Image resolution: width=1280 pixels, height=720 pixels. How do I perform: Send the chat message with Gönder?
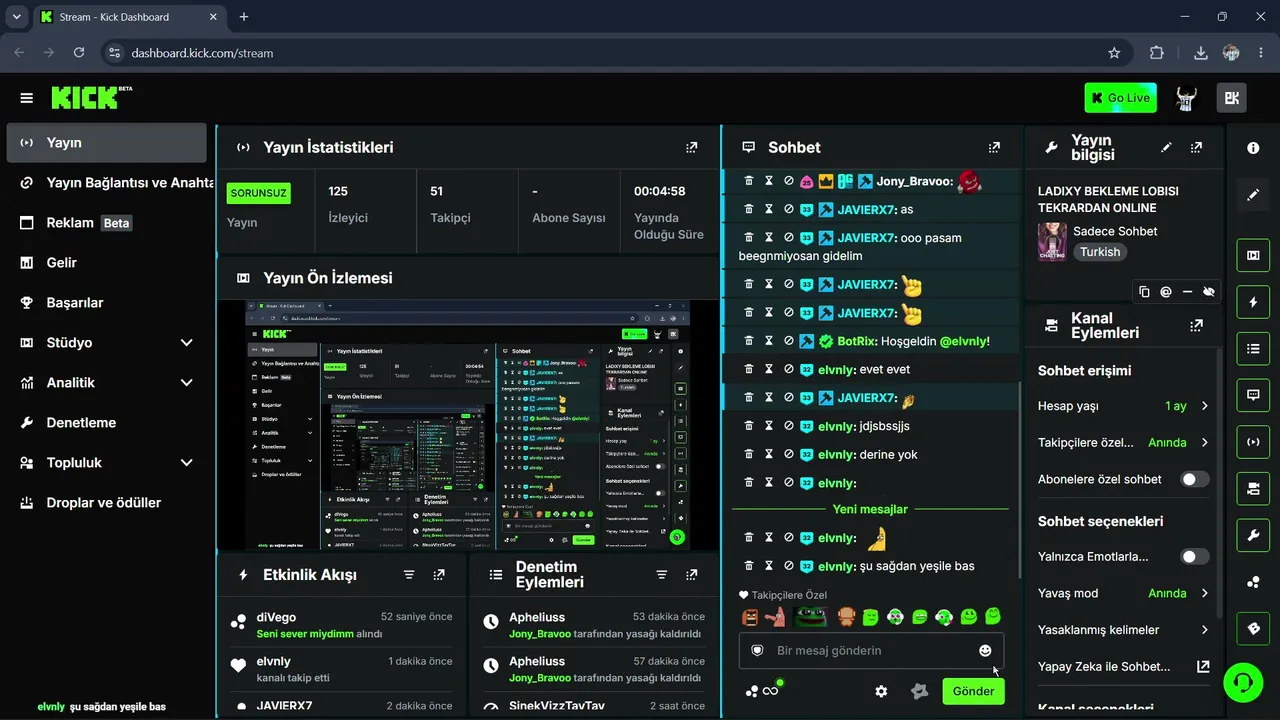(973, 691)
